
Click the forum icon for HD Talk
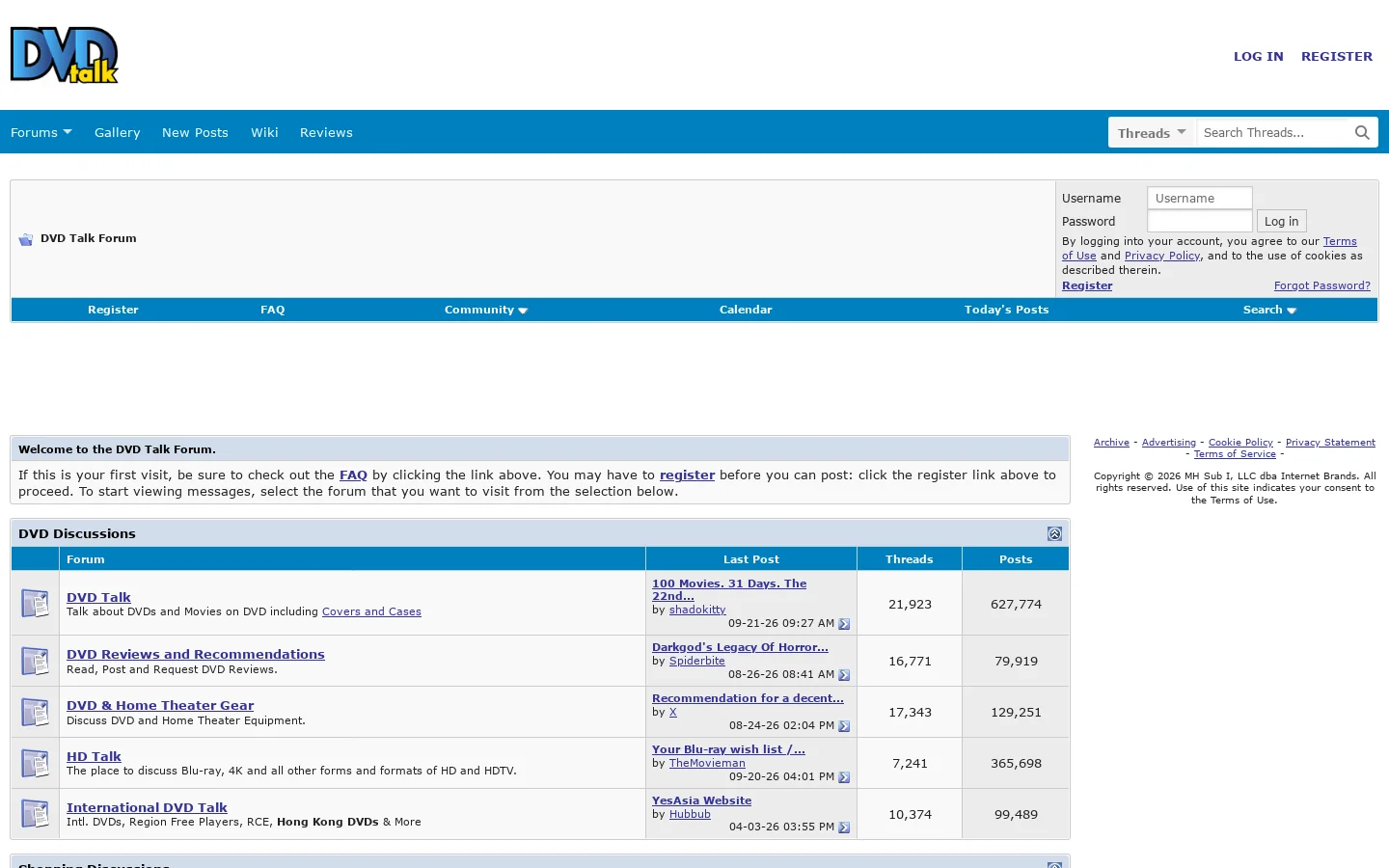tap(35, 763)
